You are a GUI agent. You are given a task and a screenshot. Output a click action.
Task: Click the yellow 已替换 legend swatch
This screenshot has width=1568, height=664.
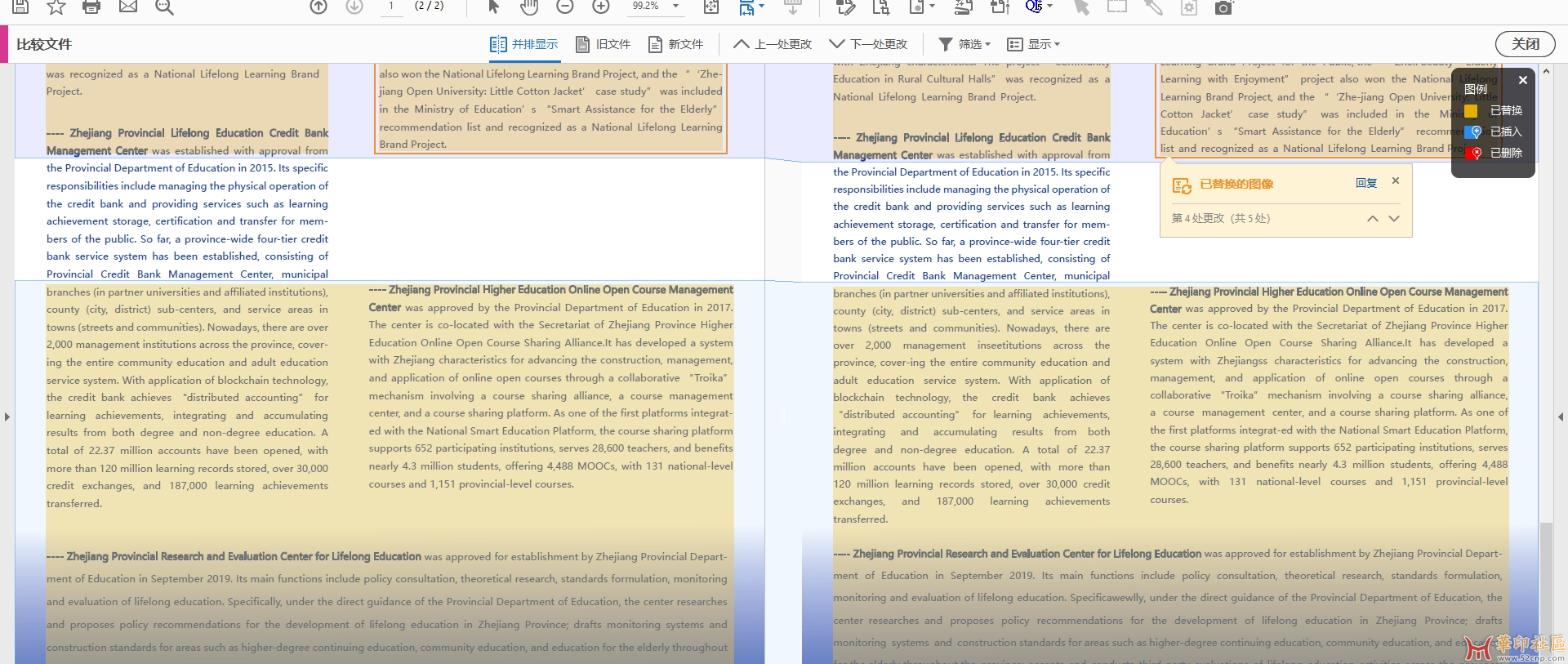tap(1472, 111)
